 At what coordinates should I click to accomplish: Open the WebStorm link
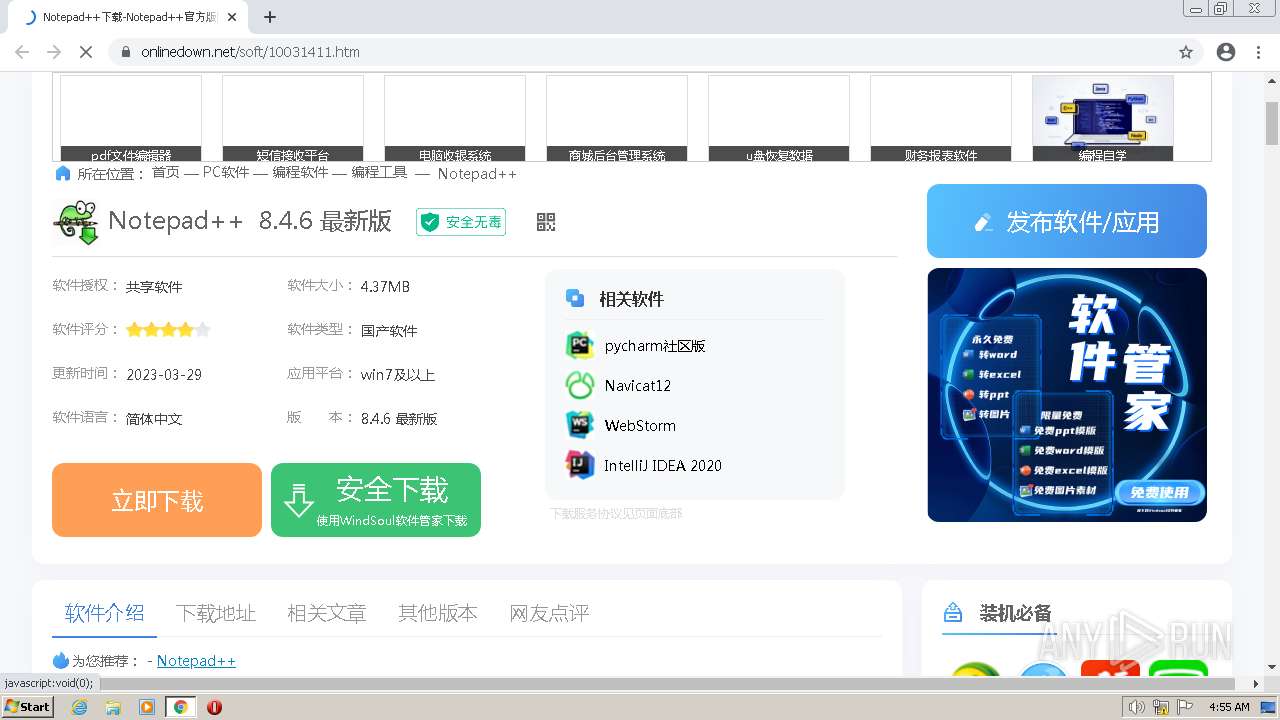[640, 425]
